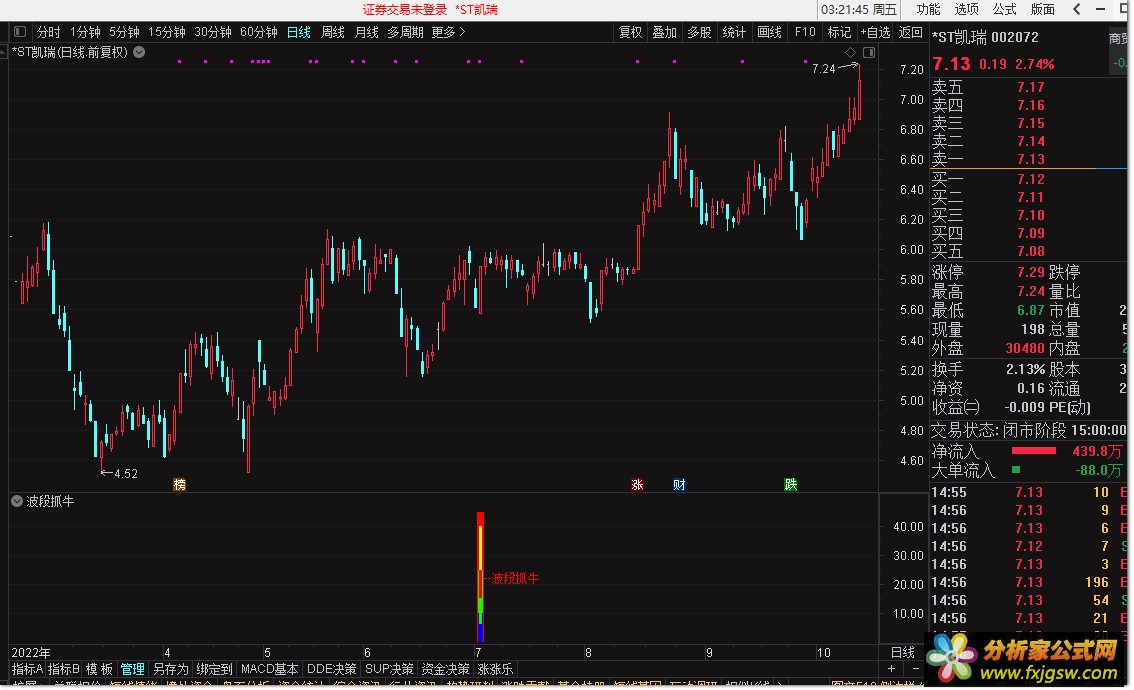Click the window-split icon at chart top right
Viewport: 1134px width, 690px height.
(x=869, y=52)
